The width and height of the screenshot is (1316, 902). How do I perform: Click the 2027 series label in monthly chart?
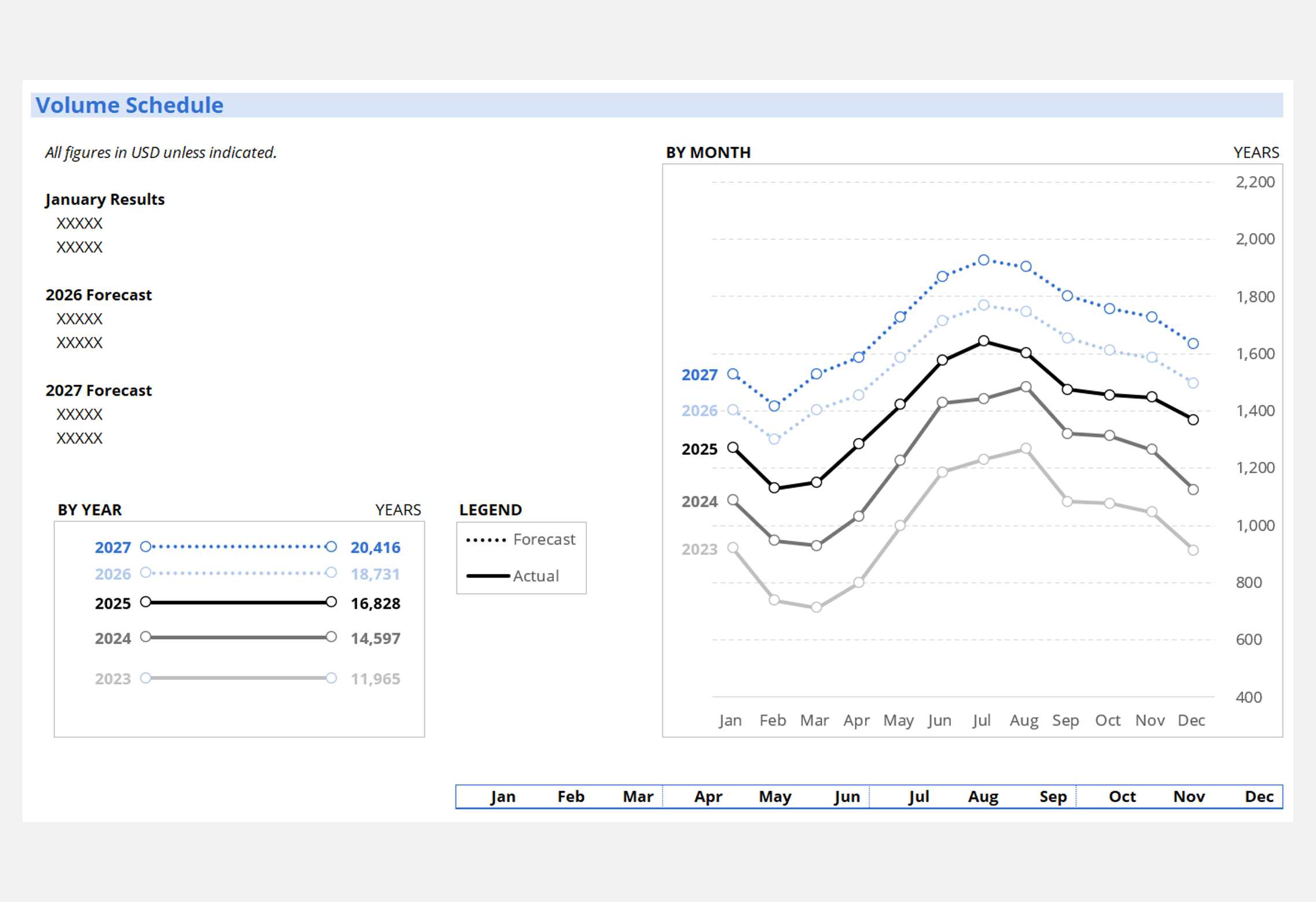[x=699, y=375]
